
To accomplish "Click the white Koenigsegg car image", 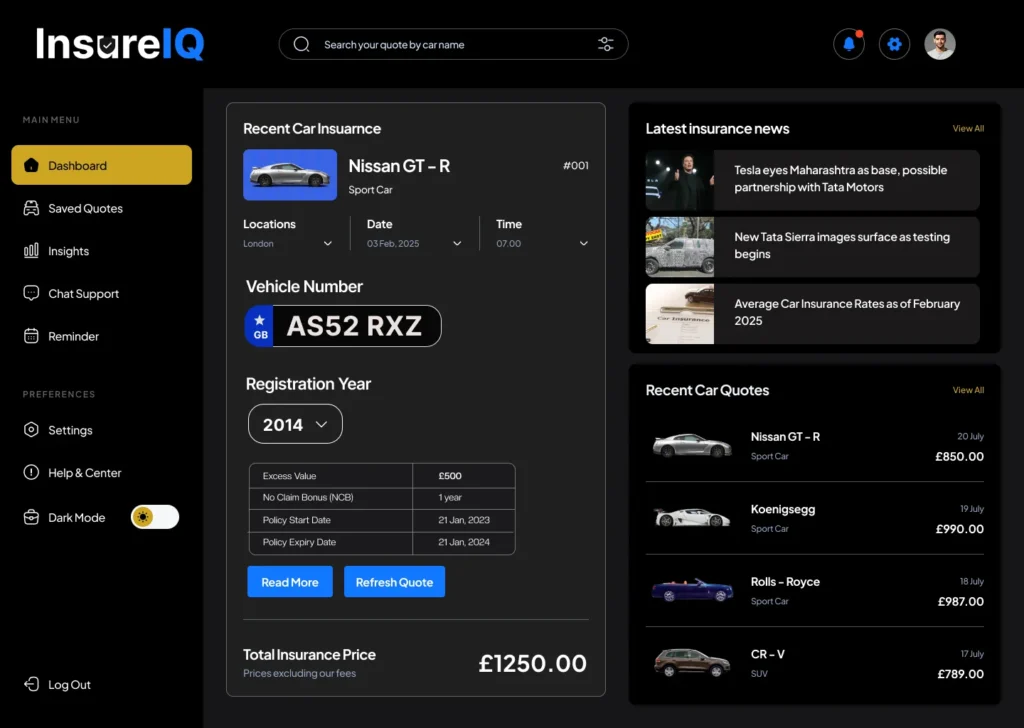I will [692, 517].
